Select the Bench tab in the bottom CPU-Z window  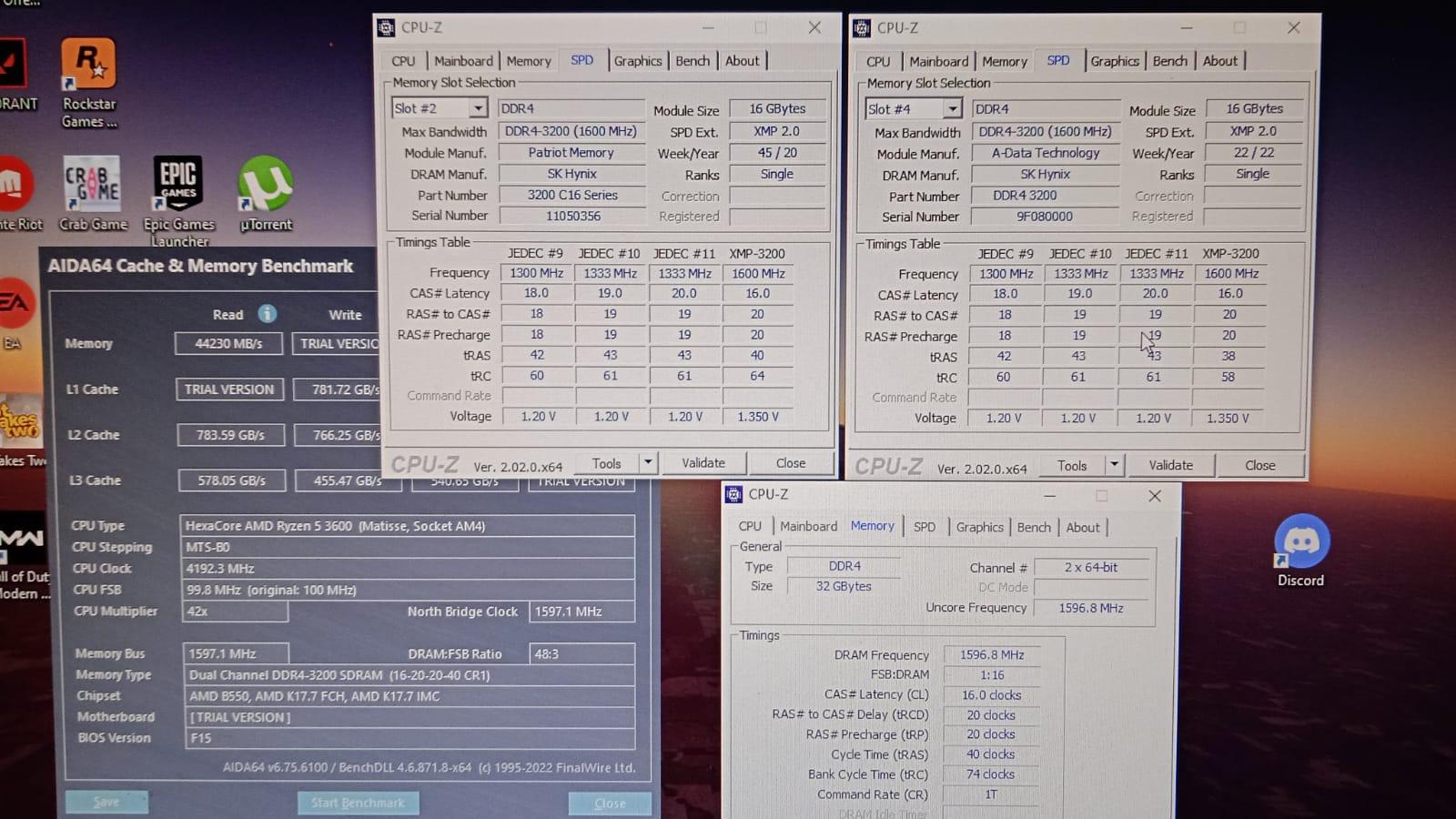pyautogui.click(x=1034, y=527)
